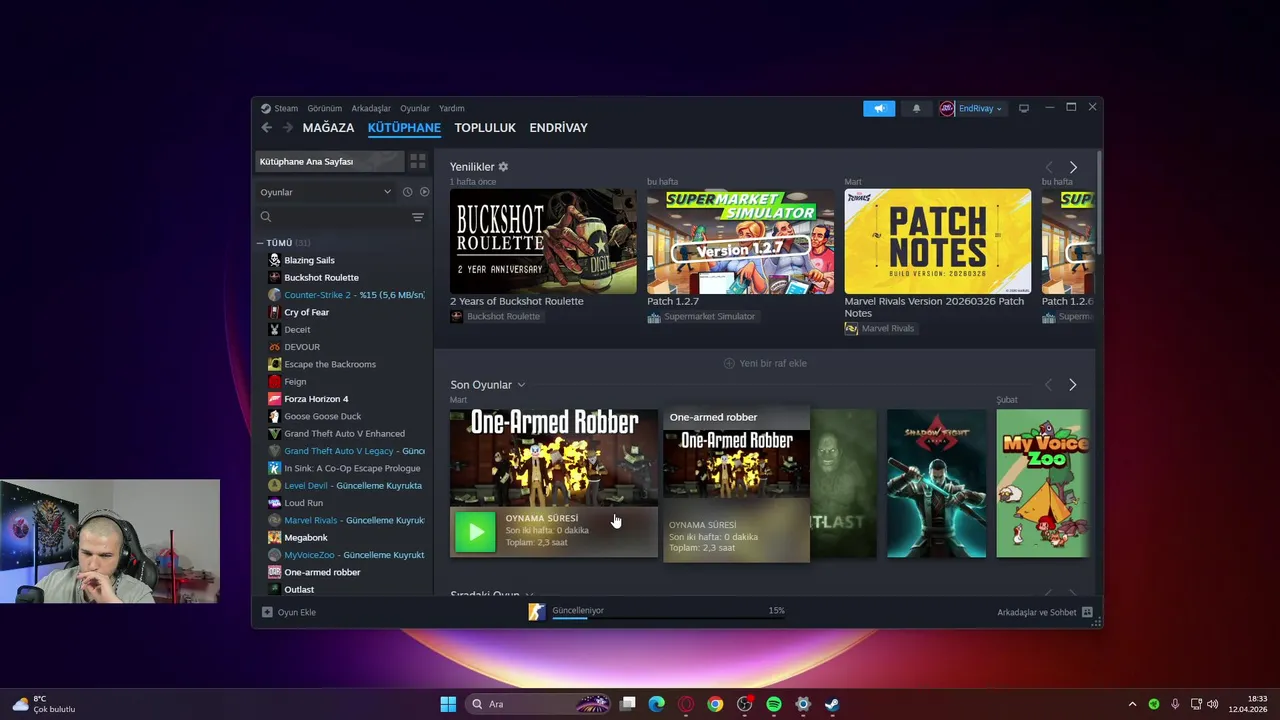This screenshot has height=720, width=1280.
Task: Open Yenilikler settings gear
Action: coord(503,167)
